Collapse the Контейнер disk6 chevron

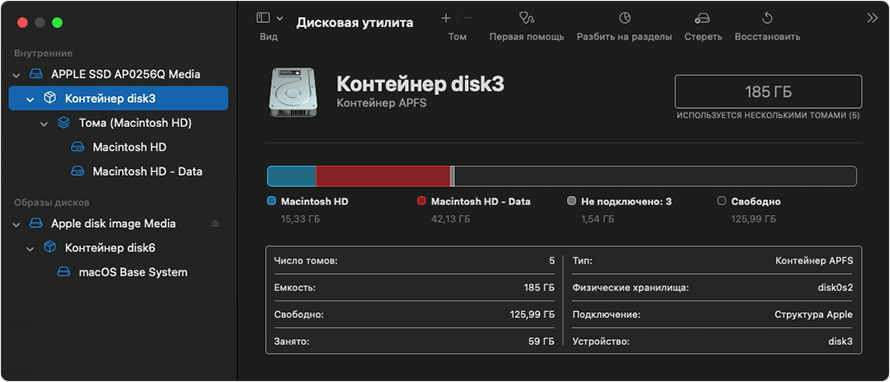pyautogui.click(x=30, y=248)
